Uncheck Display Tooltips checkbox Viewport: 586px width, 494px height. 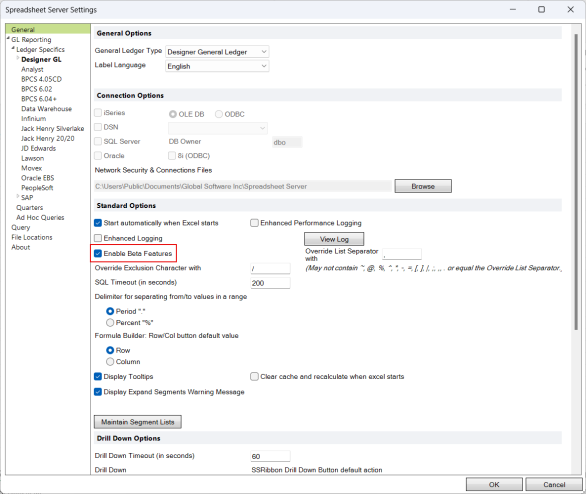98,376
